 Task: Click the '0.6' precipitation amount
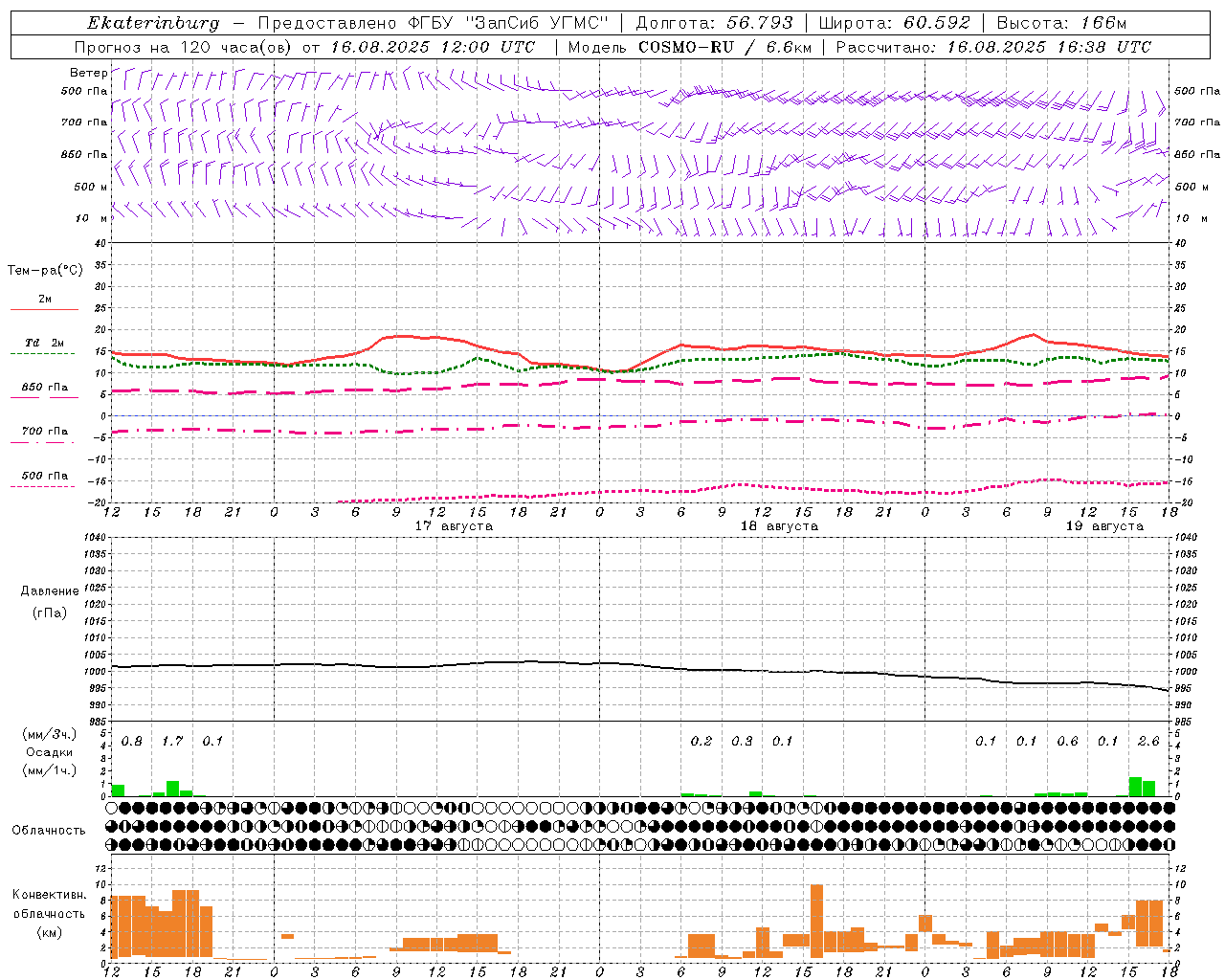[x=1067, y=742]
